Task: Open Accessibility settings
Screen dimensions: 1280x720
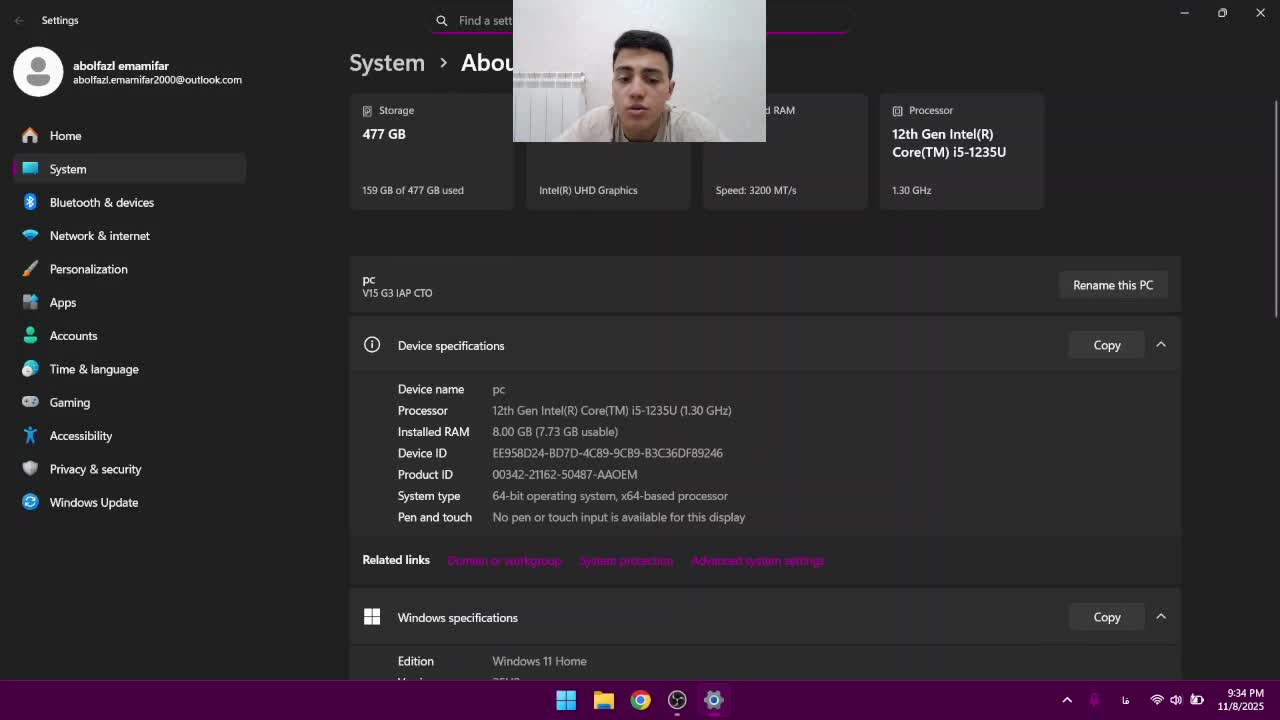Action: (80, 436)
